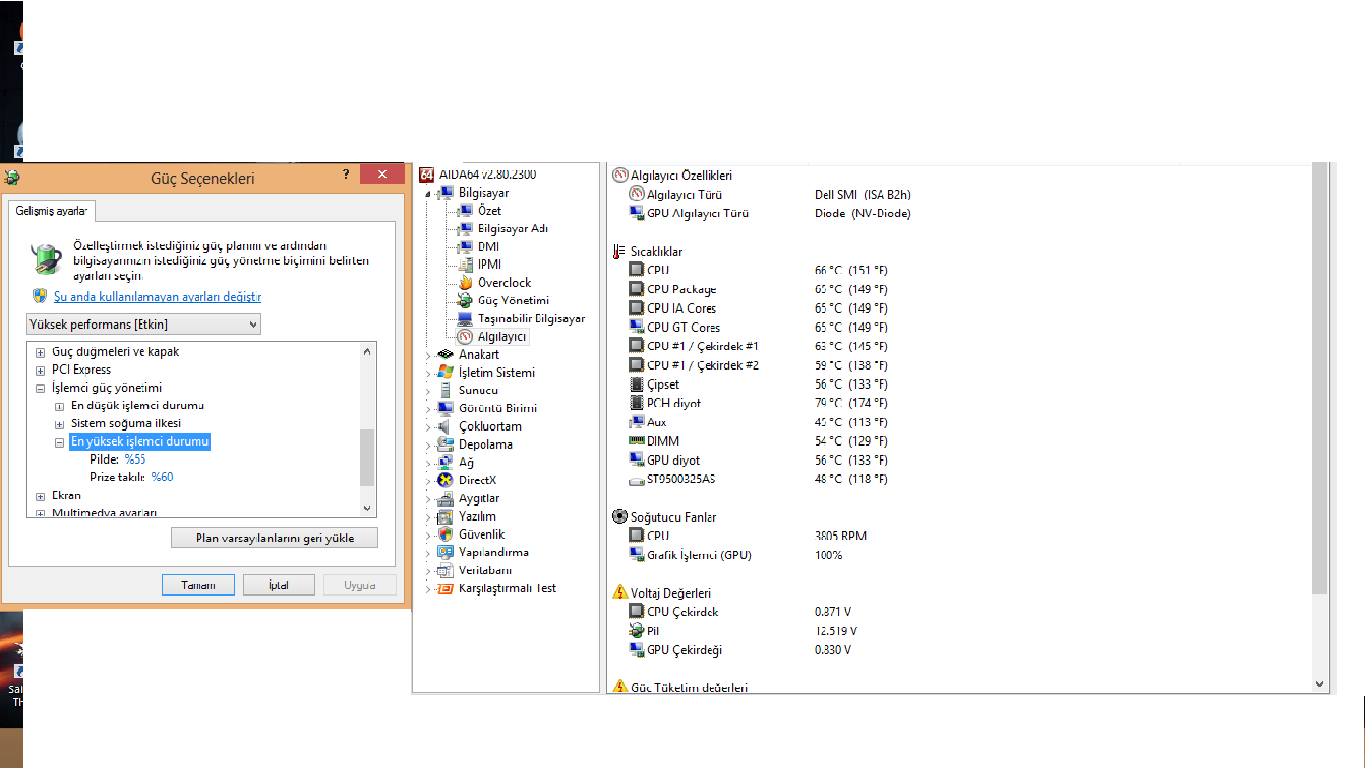Click the Pilde %55 value
This screenshot has height=768, width=1366.
click(x=135, y=459)
